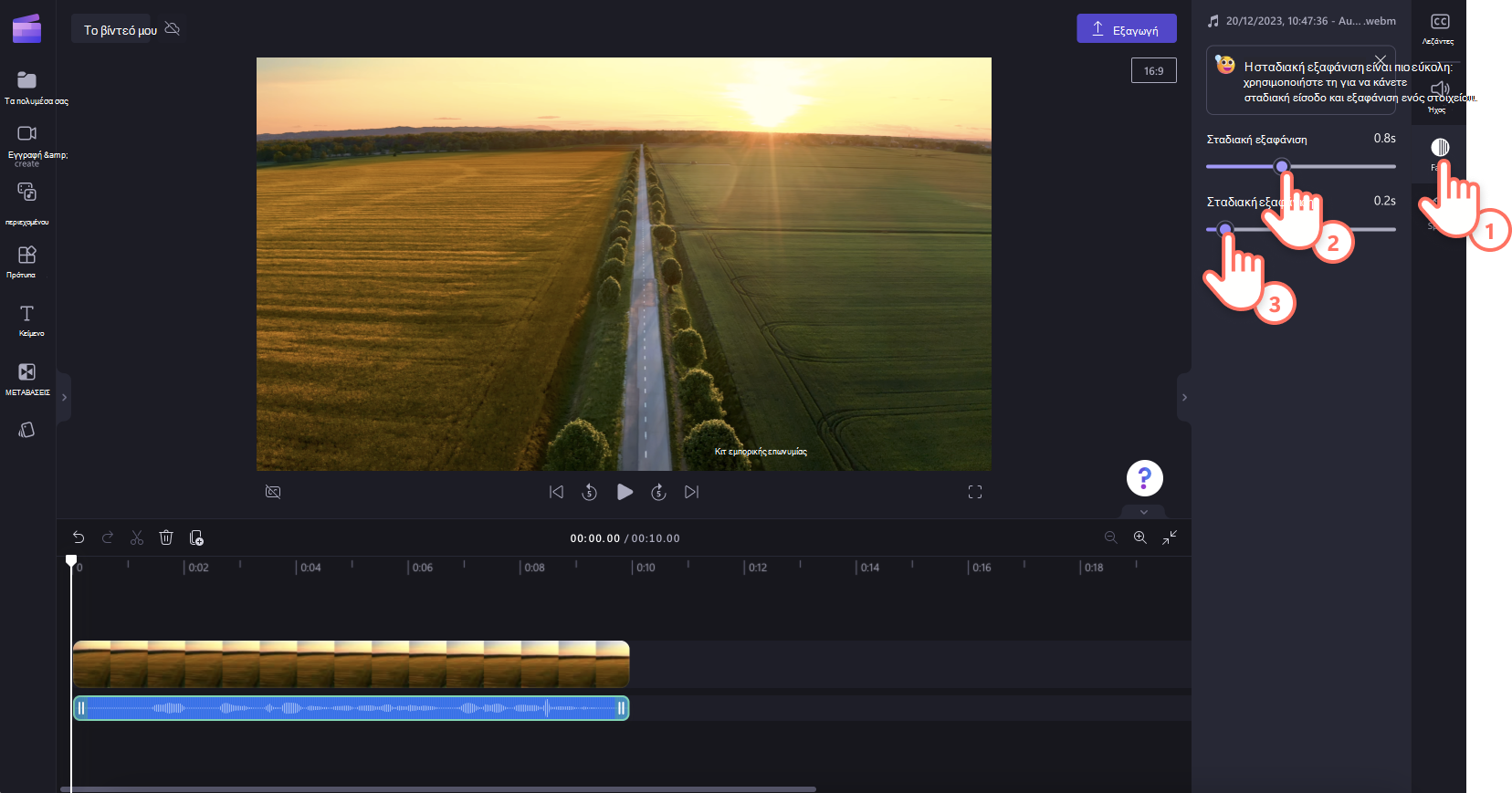Collapse the left sidebar panel arrow
1512x793 pixels.
tap(64, 397)
